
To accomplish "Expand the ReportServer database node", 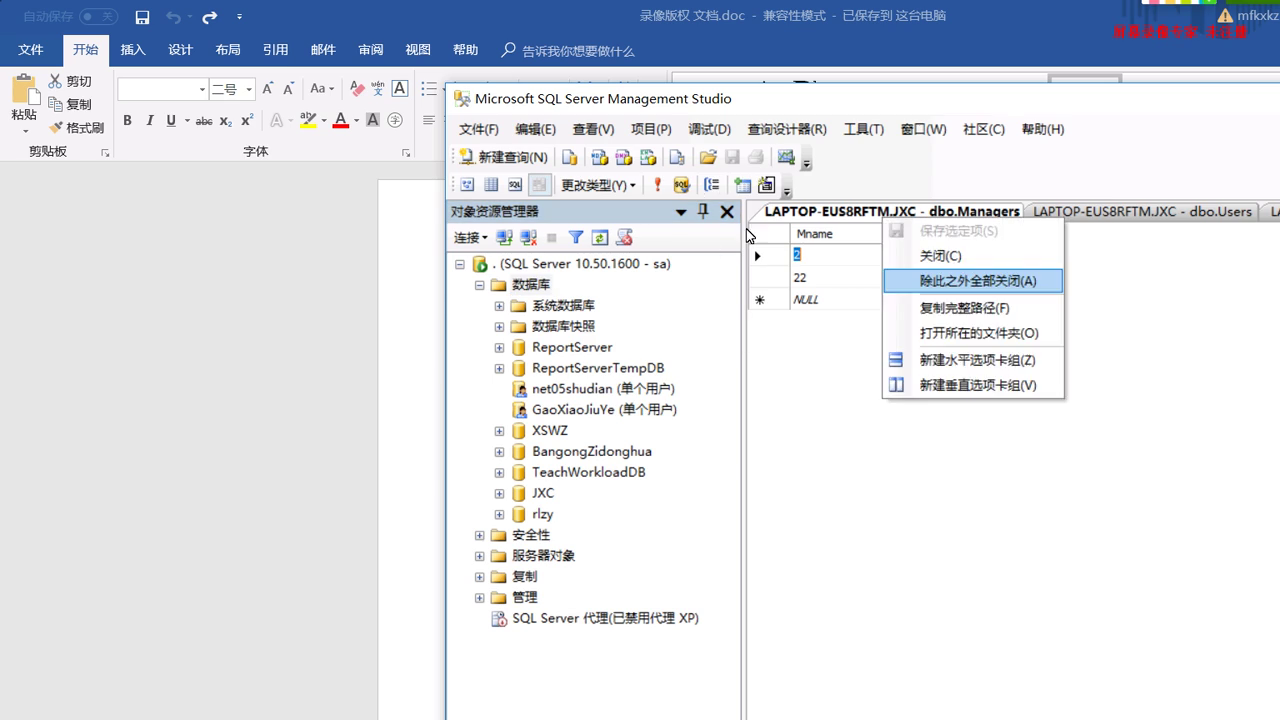I will click(499, 348).
